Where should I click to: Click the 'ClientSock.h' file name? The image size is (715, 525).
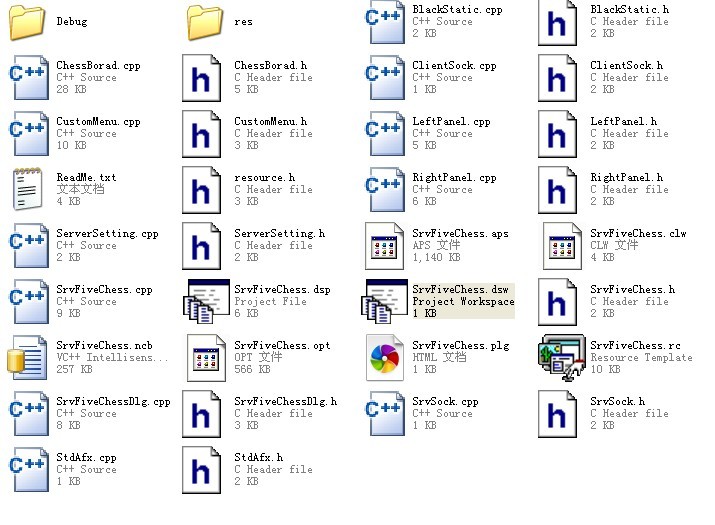tap(627, 66)
